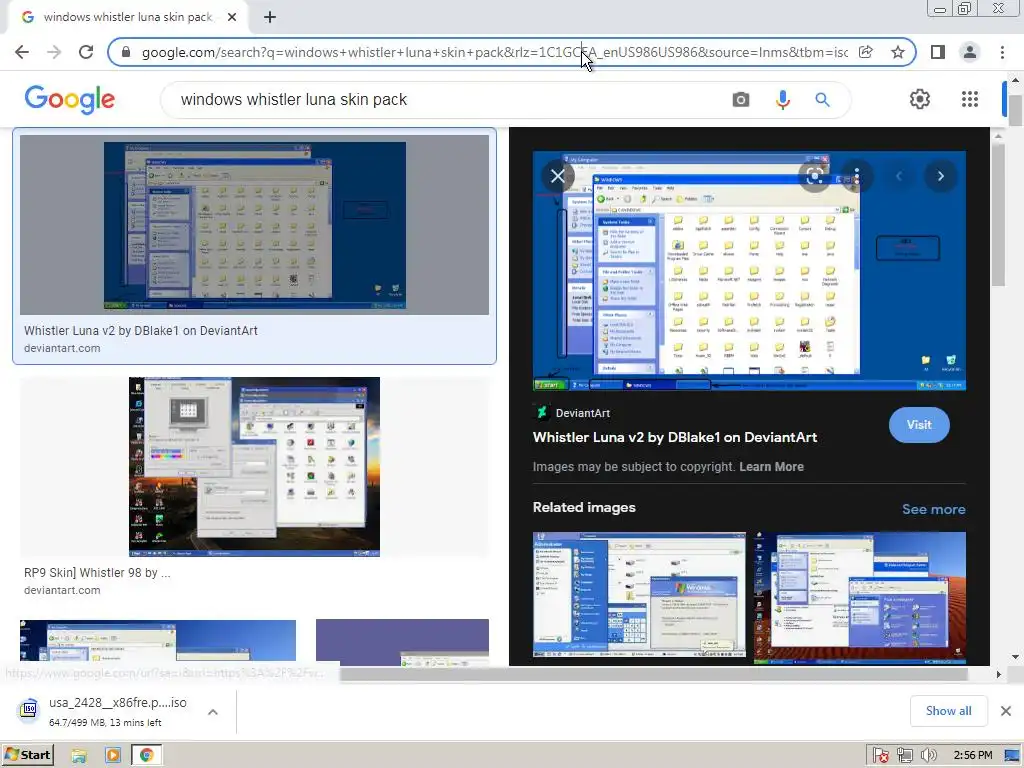1024x768 pixels.
Task: Open volume control tray icon
Action: [x=928, y=756]
